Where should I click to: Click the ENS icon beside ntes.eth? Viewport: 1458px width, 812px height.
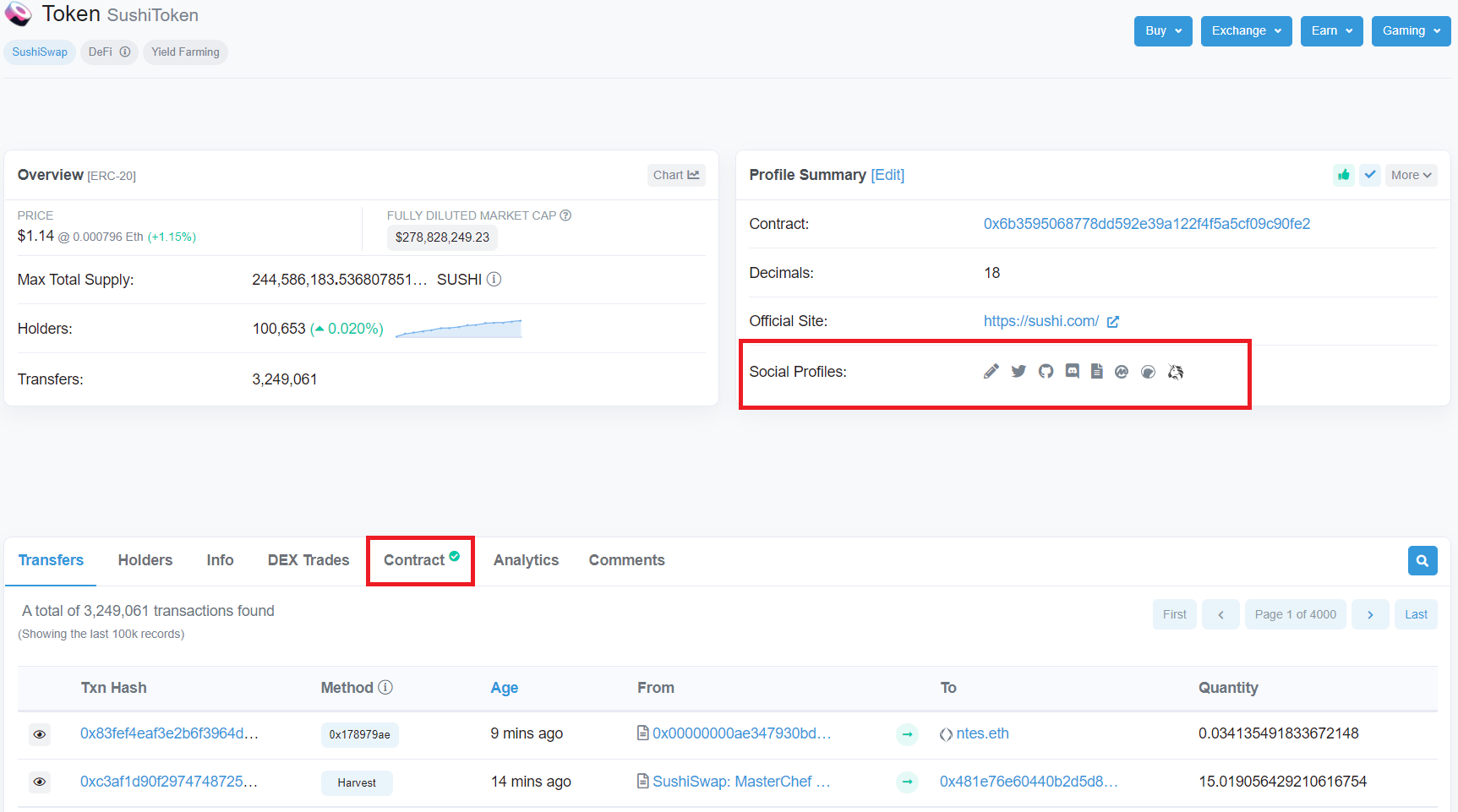(946, 734)
